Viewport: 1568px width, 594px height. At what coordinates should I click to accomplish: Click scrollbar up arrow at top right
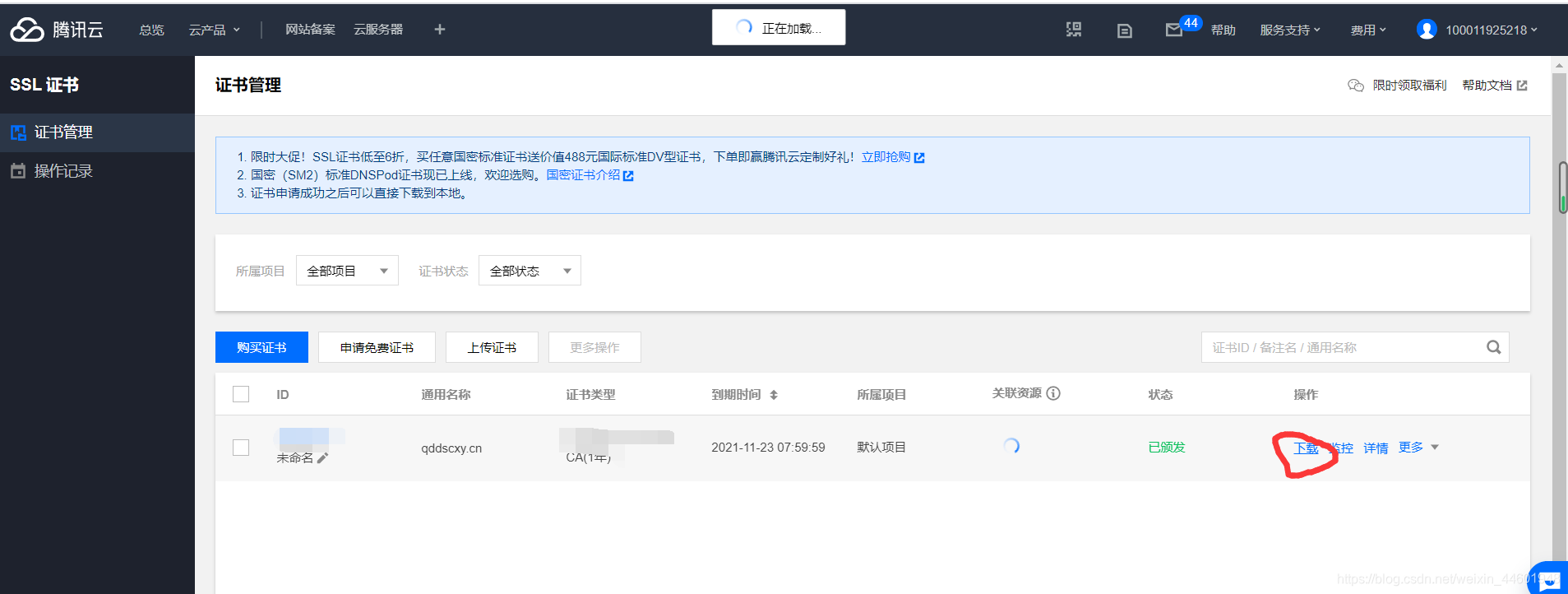pos(1559,65)
